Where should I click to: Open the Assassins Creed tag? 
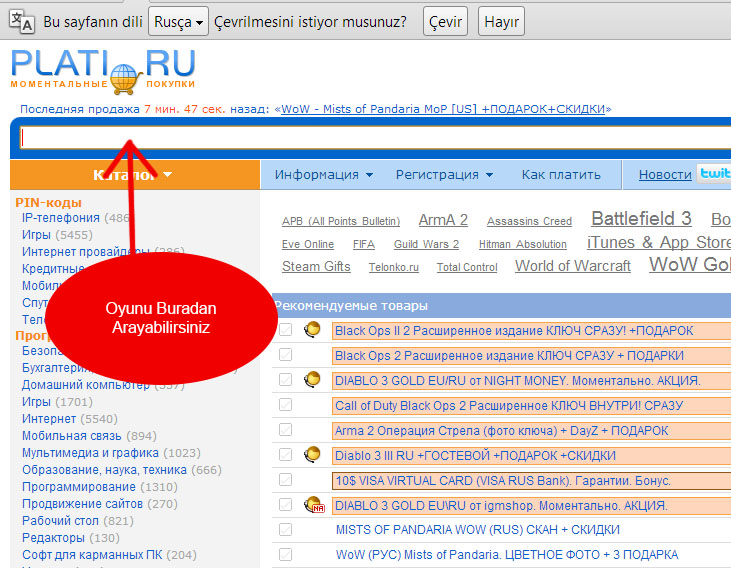[x=529, y=221]
